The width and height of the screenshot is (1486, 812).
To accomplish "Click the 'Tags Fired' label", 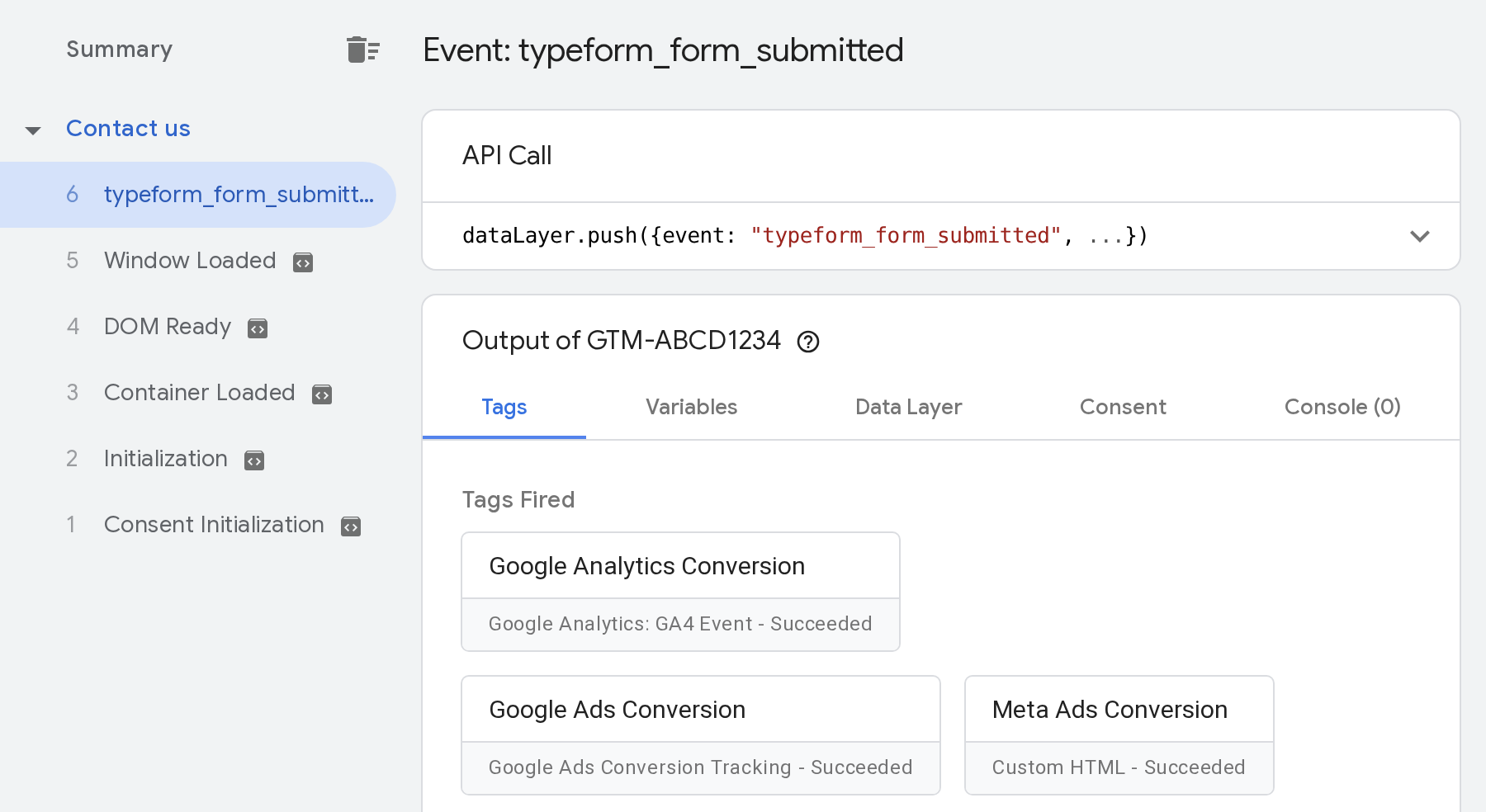I will pos(518,499).
